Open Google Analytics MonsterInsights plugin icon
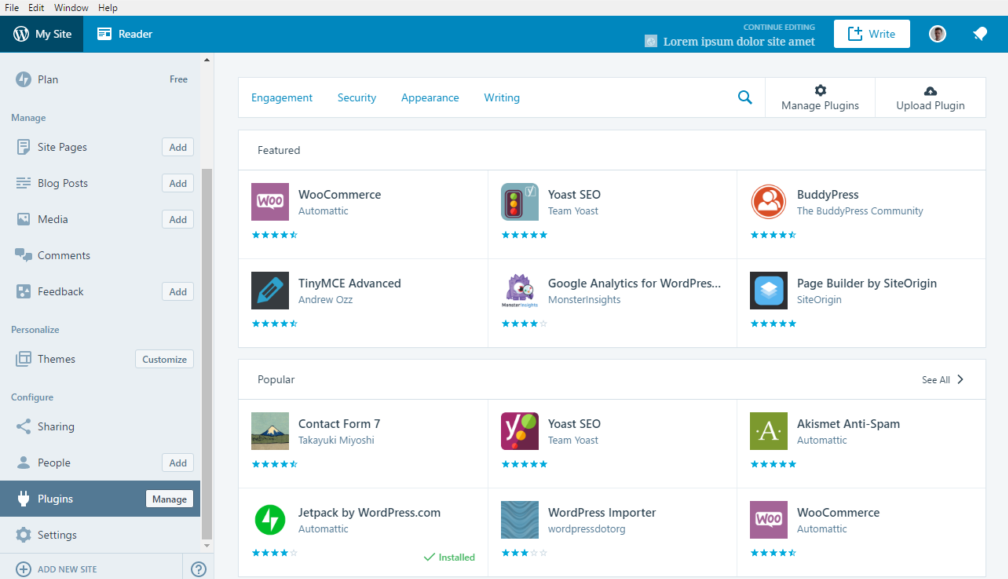1008x579 pixels. pyautogui.click(x=519, y=290)
